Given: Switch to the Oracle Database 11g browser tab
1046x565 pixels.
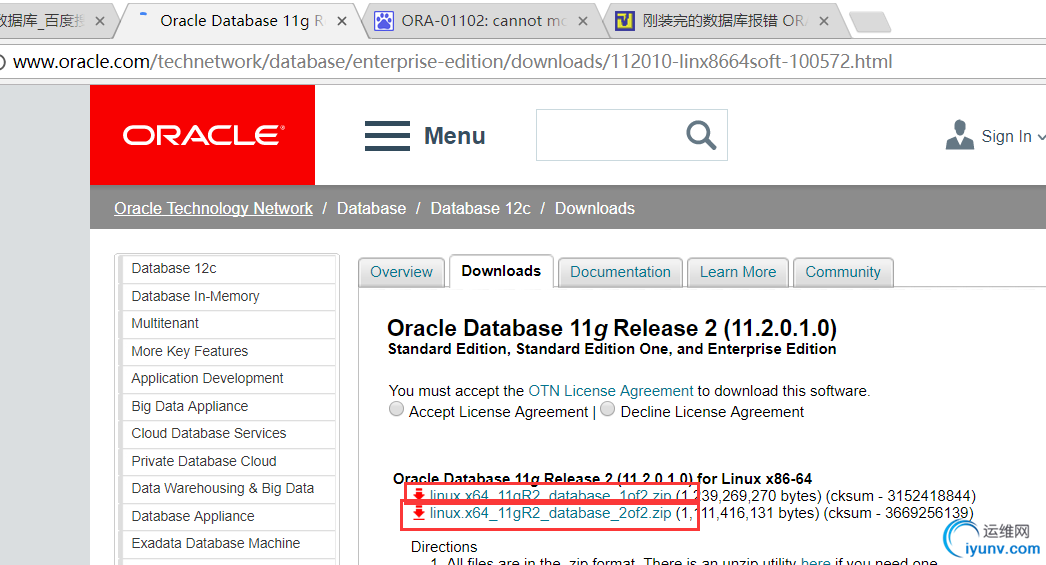Looking at the screenshot, I should (241, 21).
